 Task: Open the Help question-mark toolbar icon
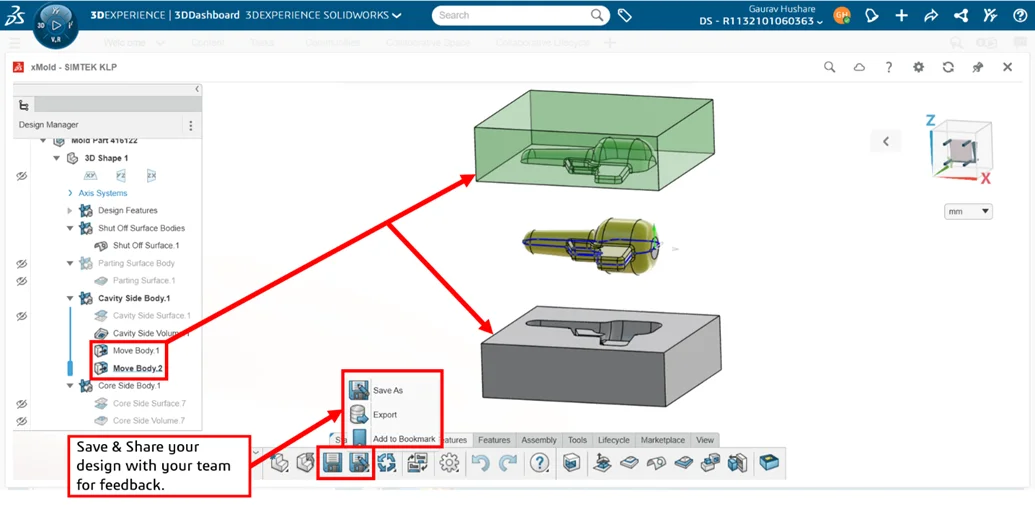[x=541, y=463]
